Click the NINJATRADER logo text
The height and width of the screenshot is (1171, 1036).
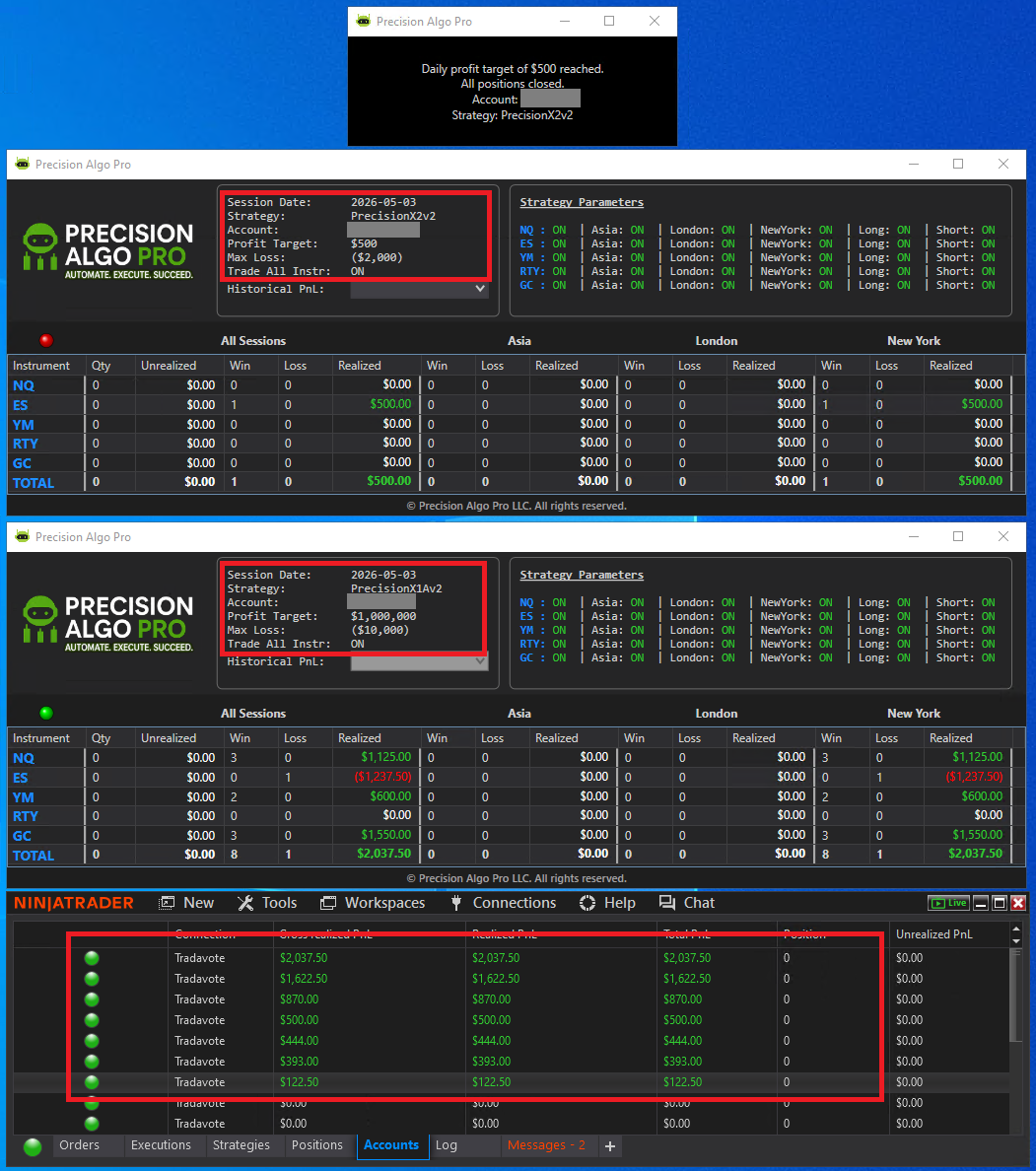(x=74, y=903)
